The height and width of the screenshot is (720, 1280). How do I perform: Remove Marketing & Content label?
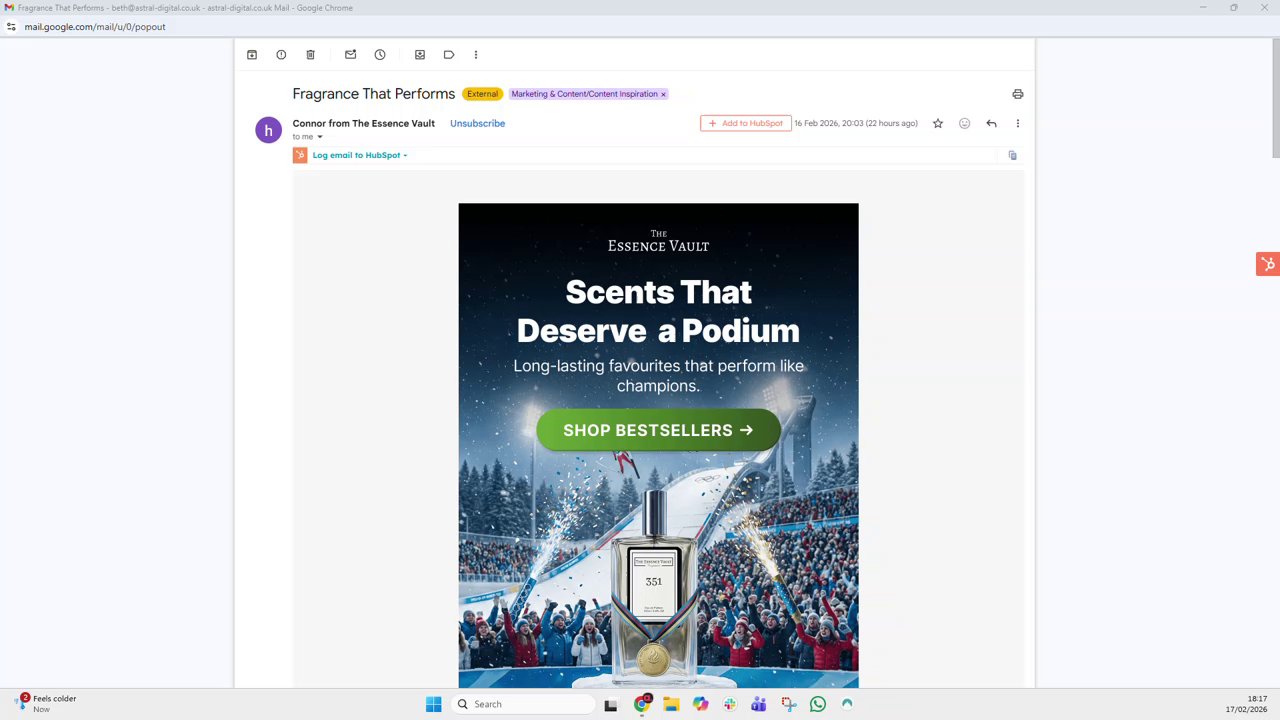[x=663, y=95]
